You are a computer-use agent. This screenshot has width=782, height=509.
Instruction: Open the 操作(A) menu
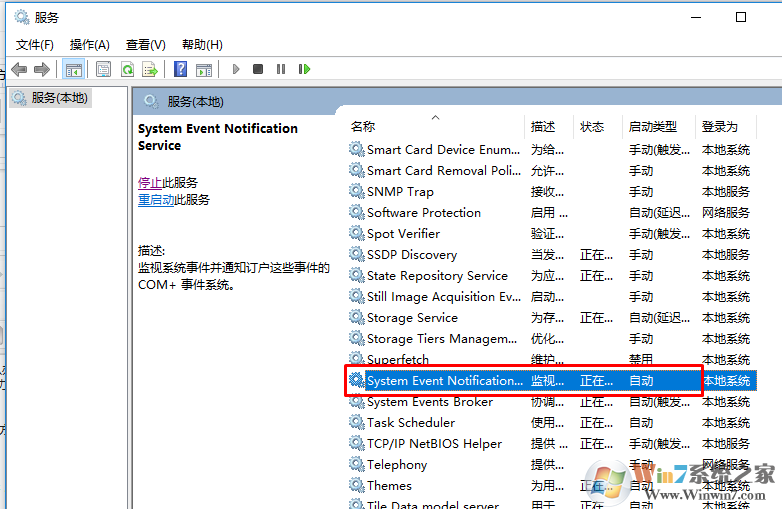point(89,44)
